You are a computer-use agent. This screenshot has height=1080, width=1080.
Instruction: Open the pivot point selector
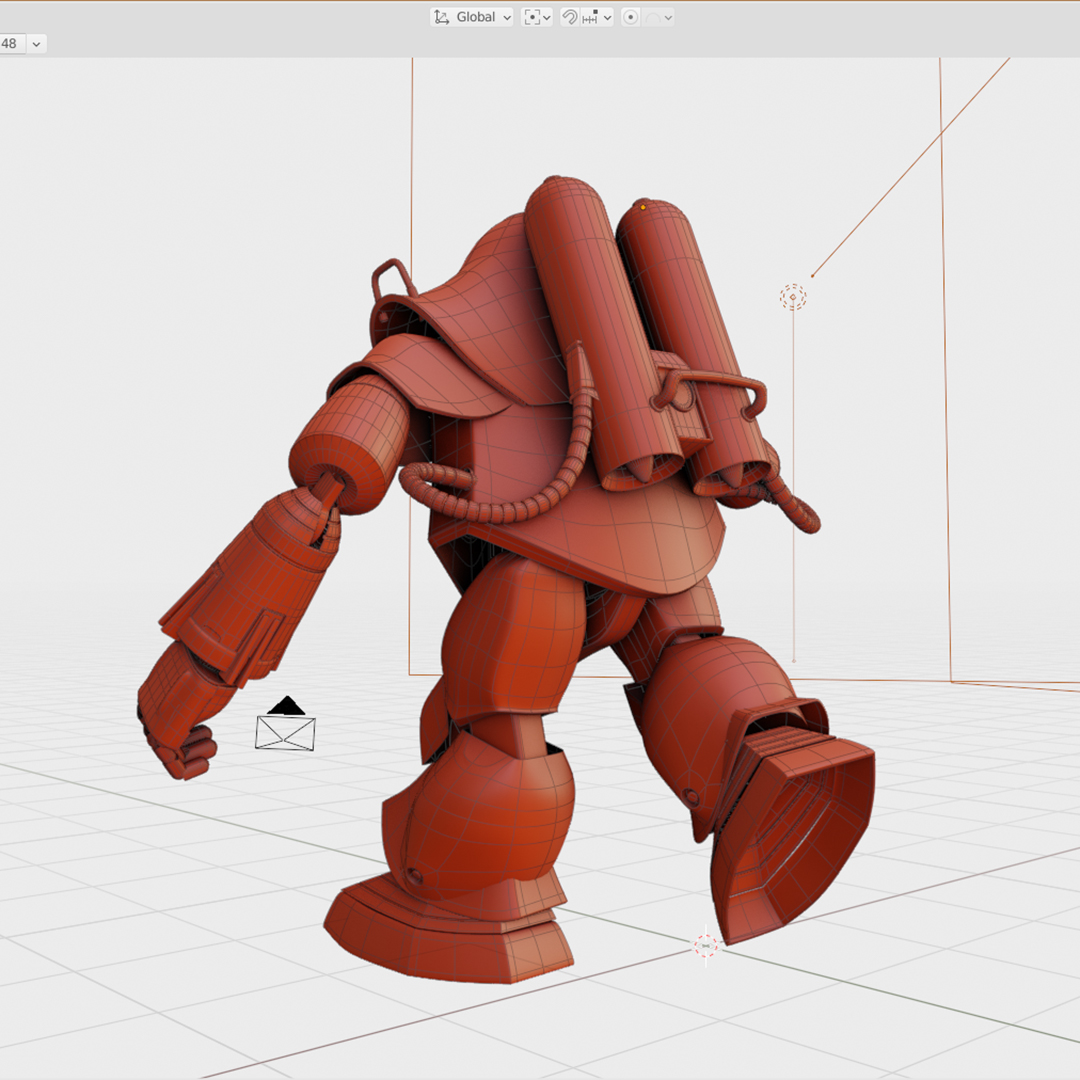point(537,17)
